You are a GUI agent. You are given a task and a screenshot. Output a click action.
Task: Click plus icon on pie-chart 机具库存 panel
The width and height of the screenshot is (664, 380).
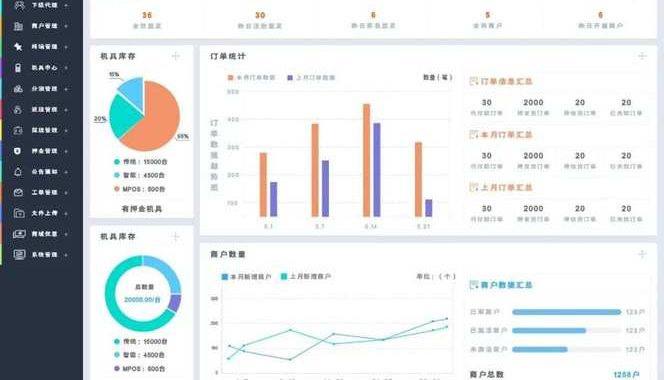(175, 56)
